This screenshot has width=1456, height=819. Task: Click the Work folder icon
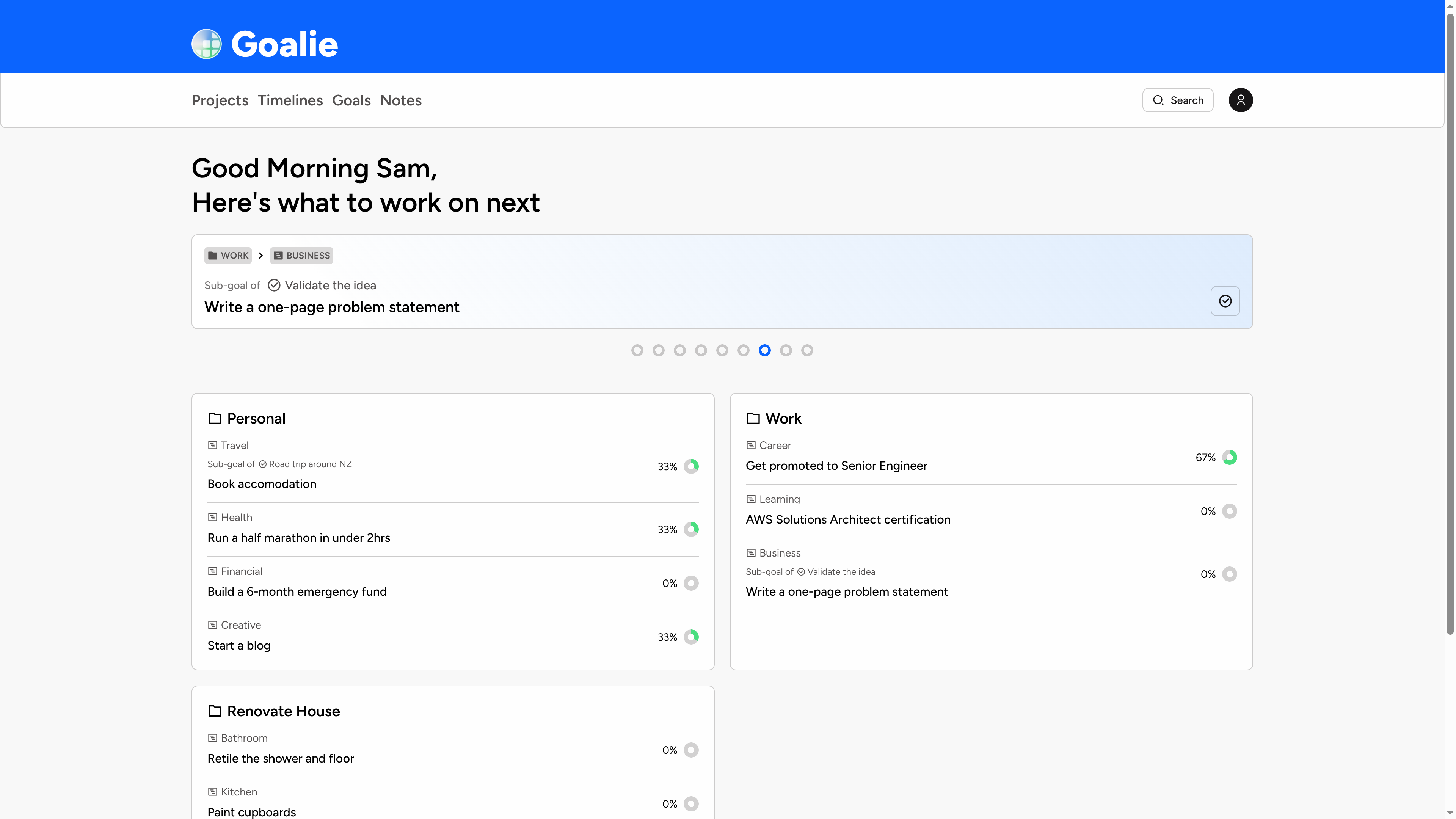[753, 418]
